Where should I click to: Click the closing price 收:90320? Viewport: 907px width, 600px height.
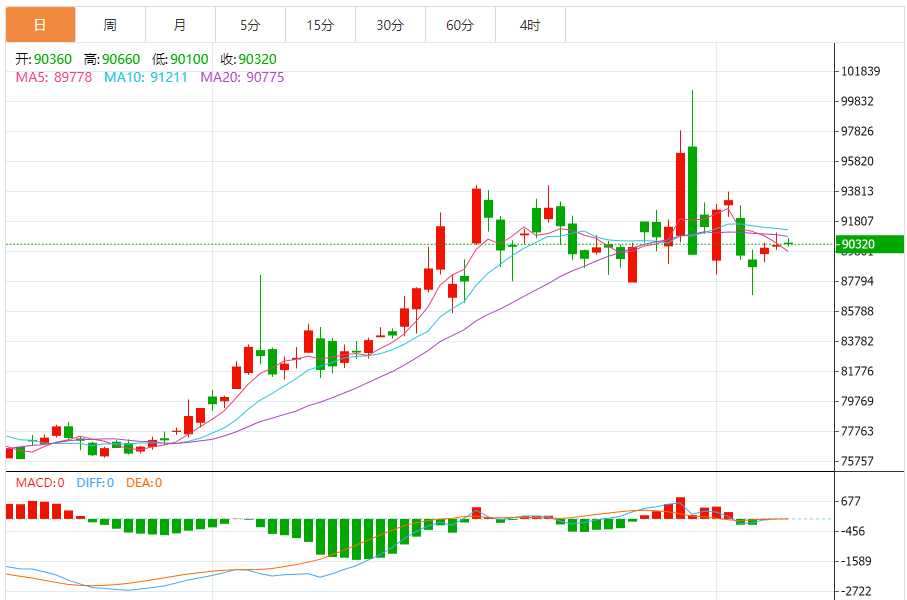coord(249,59)
